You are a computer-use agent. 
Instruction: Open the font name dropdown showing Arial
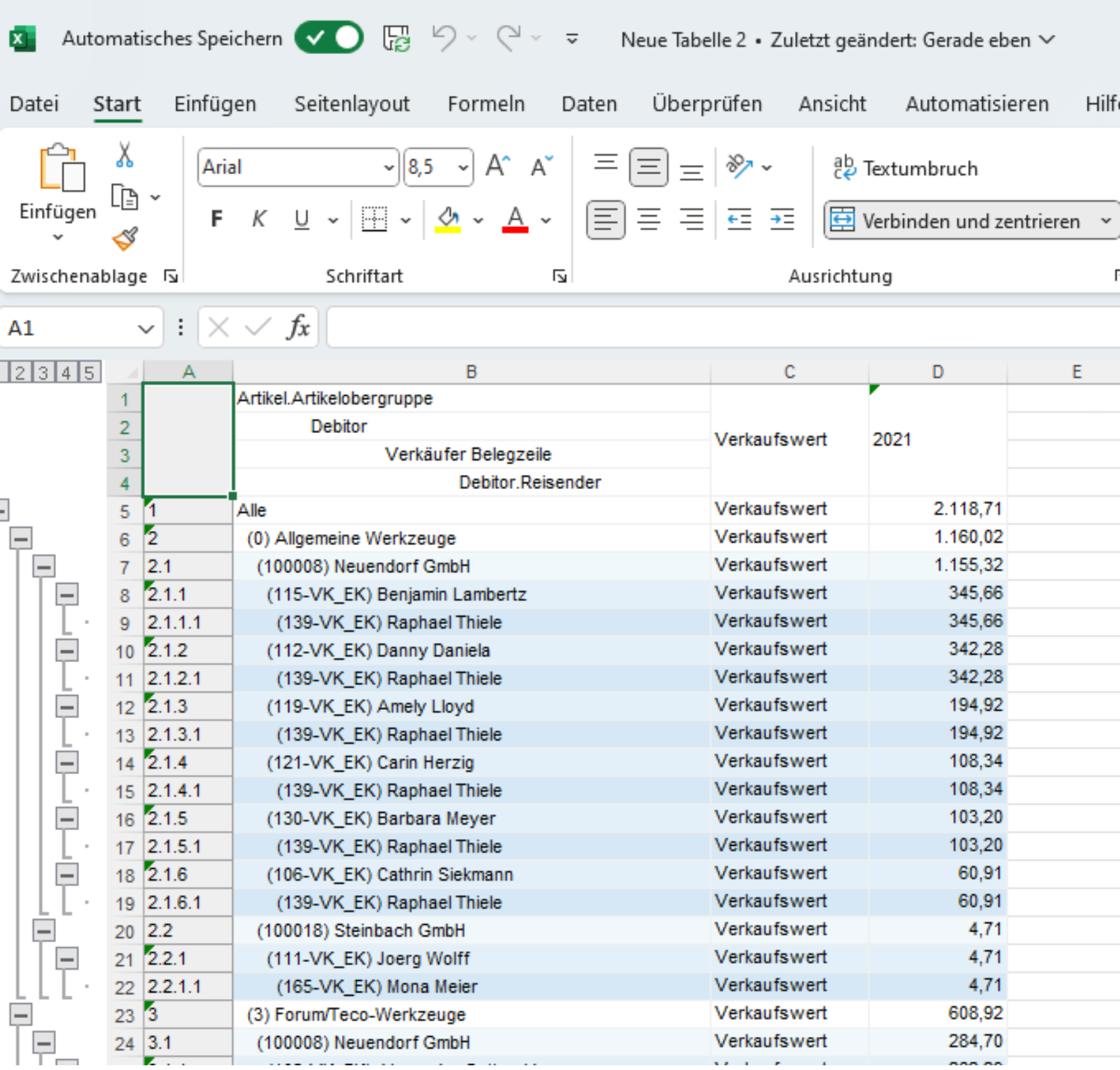tap(389, 167)
